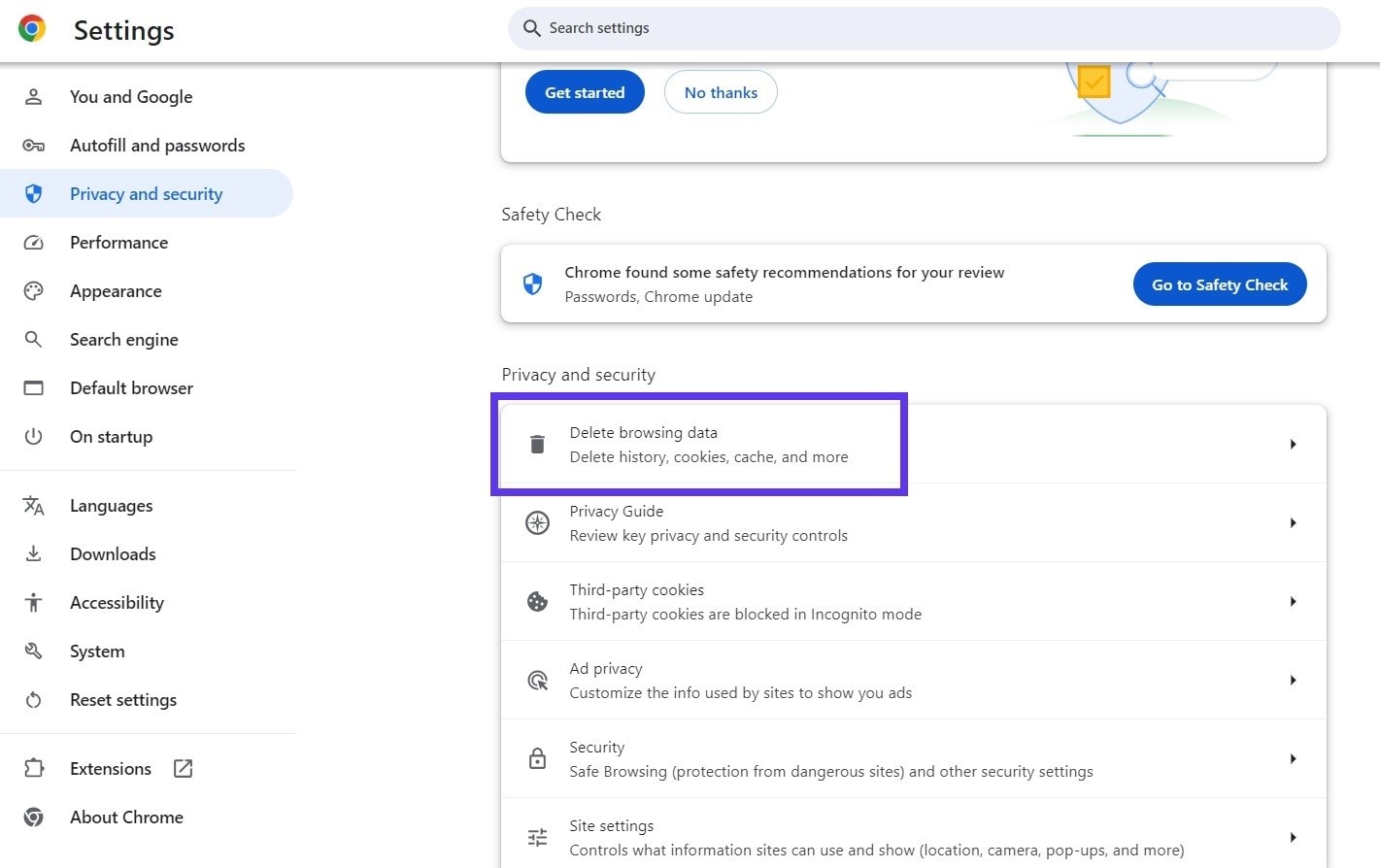Viewport: 1380px width, 868px height.
Task: Open Security Safe Browsing row
Action: pos(914,758)
